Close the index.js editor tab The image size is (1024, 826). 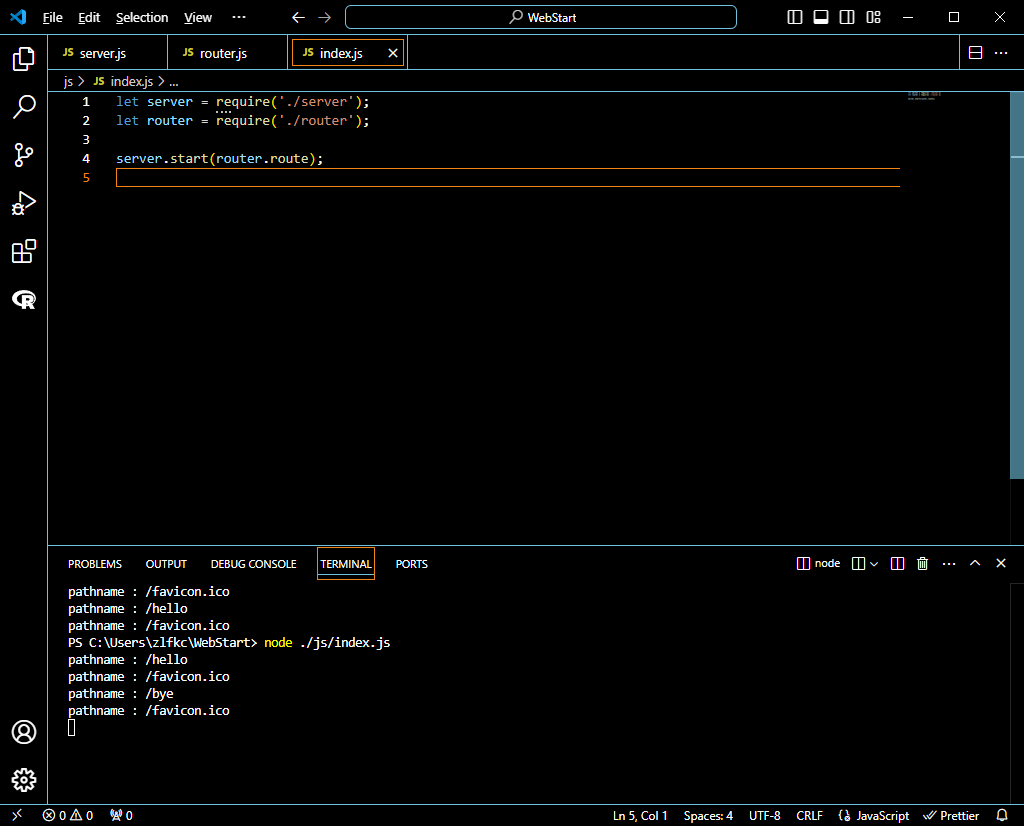coord(392,53)
